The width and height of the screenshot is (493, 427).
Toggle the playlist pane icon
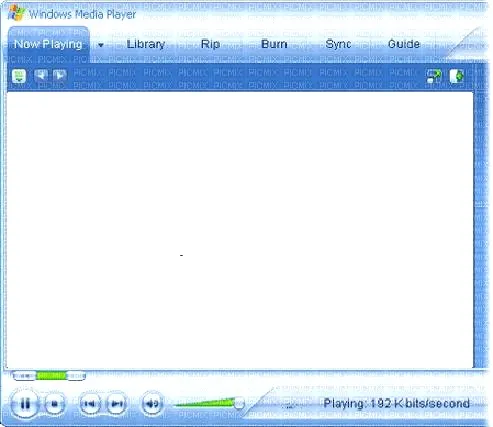pos(457,76)
